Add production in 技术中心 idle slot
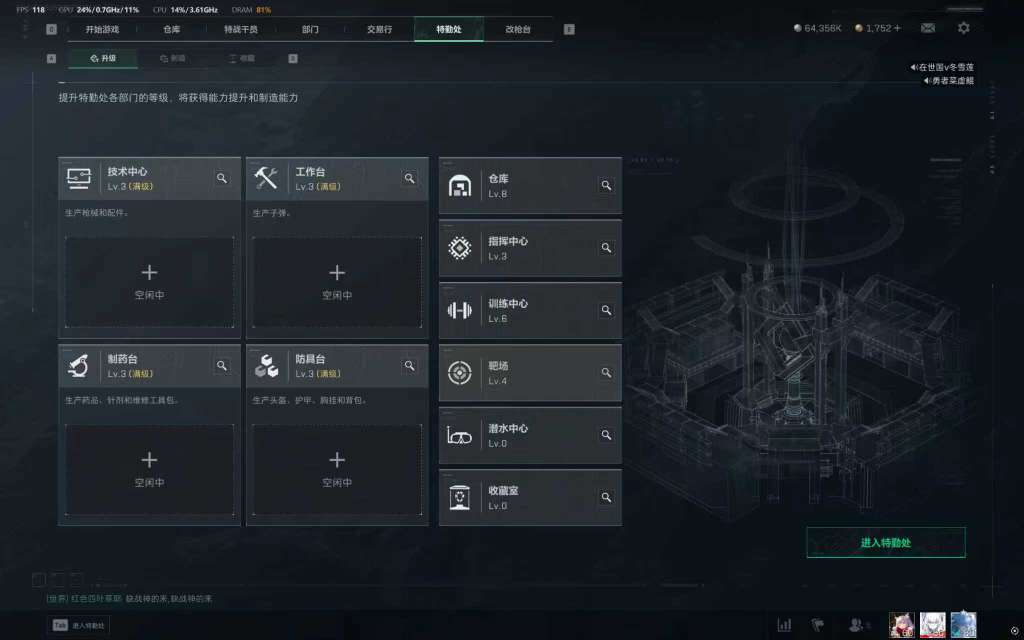 150,282
